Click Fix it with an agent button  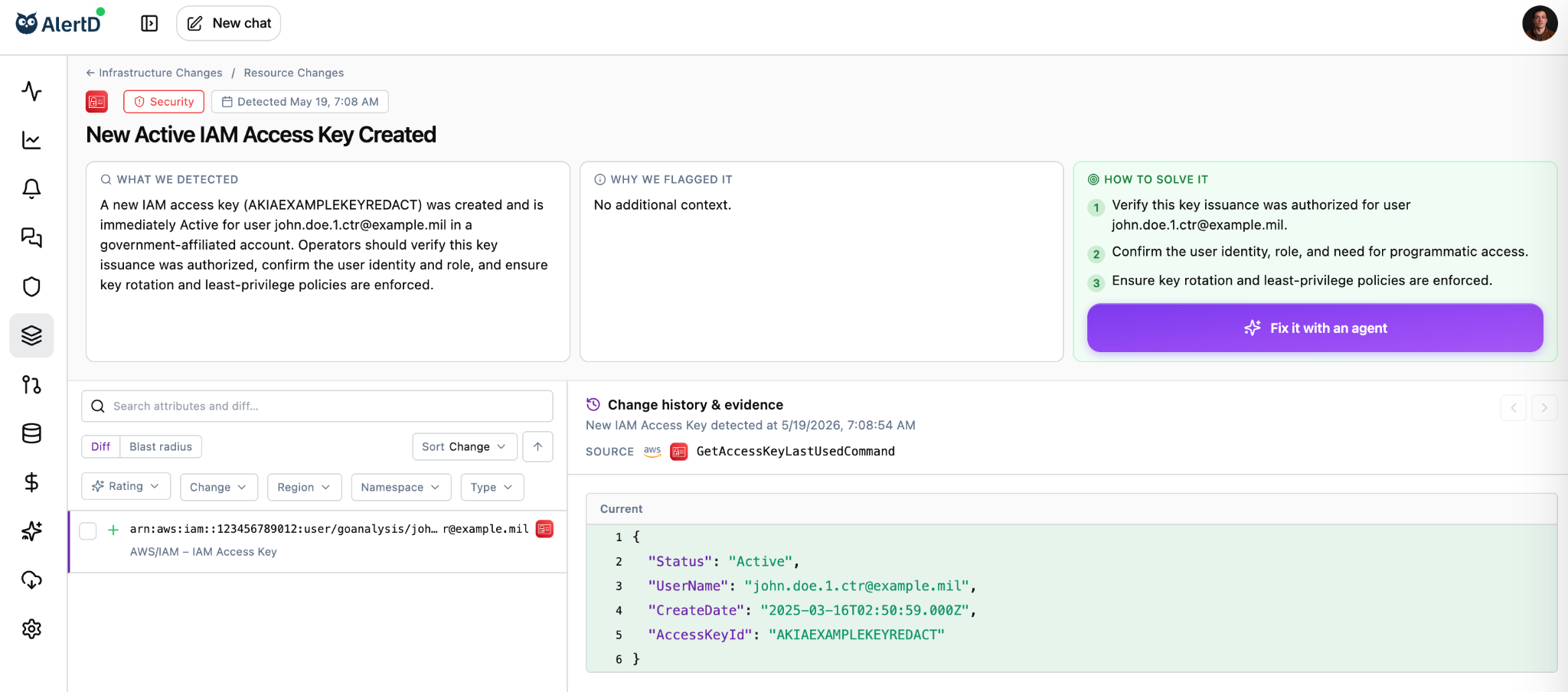[1315, 328]
